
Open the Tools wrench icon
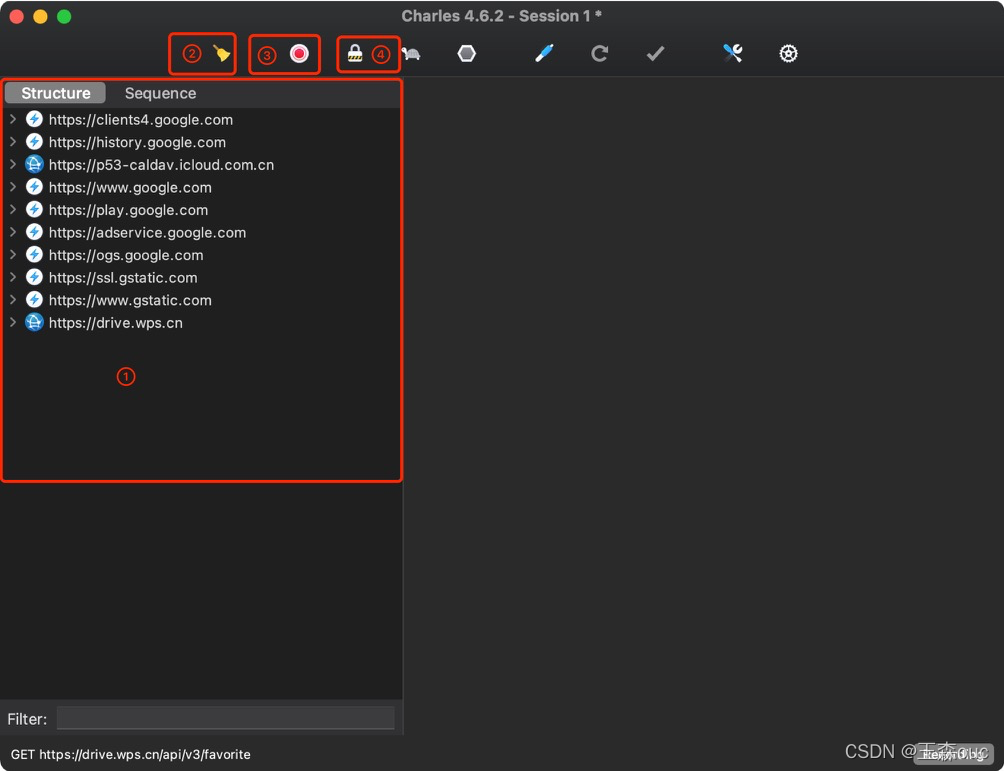(733, 53)
